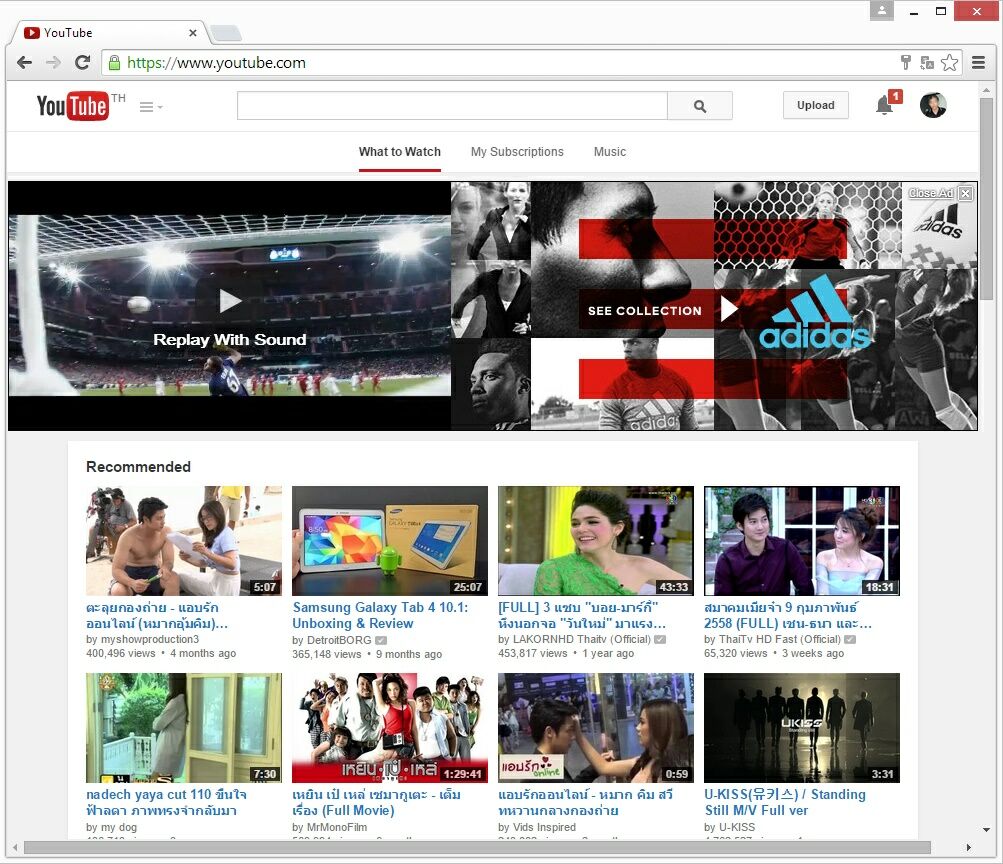The image size is (1003, 864).
Task: Click the YouTube logo
Action: (x=73, y=105)
